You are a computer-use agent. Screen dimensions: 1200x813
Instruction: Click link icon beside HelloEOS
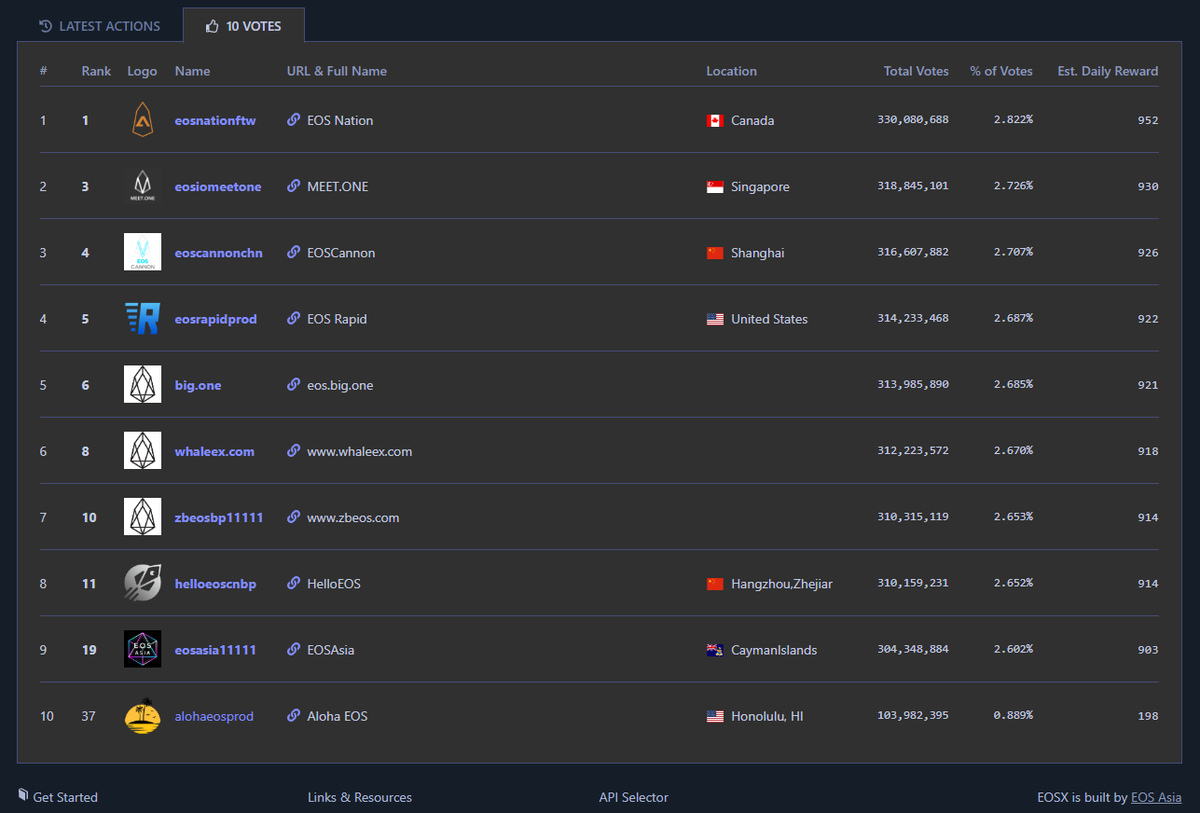coord(293,583)
